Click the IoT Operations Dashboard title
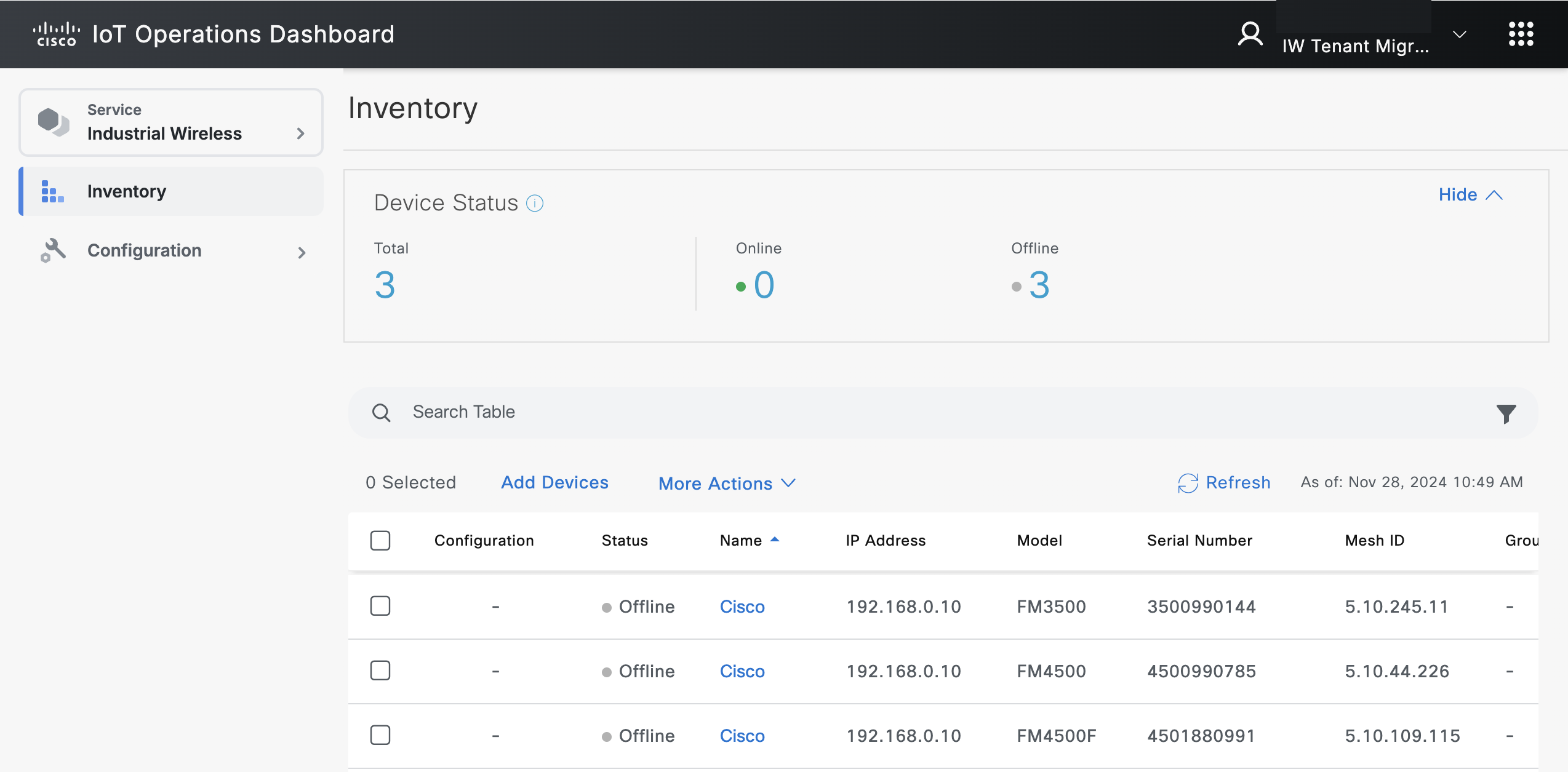1568x772 pixels. [x=243, y=34]
